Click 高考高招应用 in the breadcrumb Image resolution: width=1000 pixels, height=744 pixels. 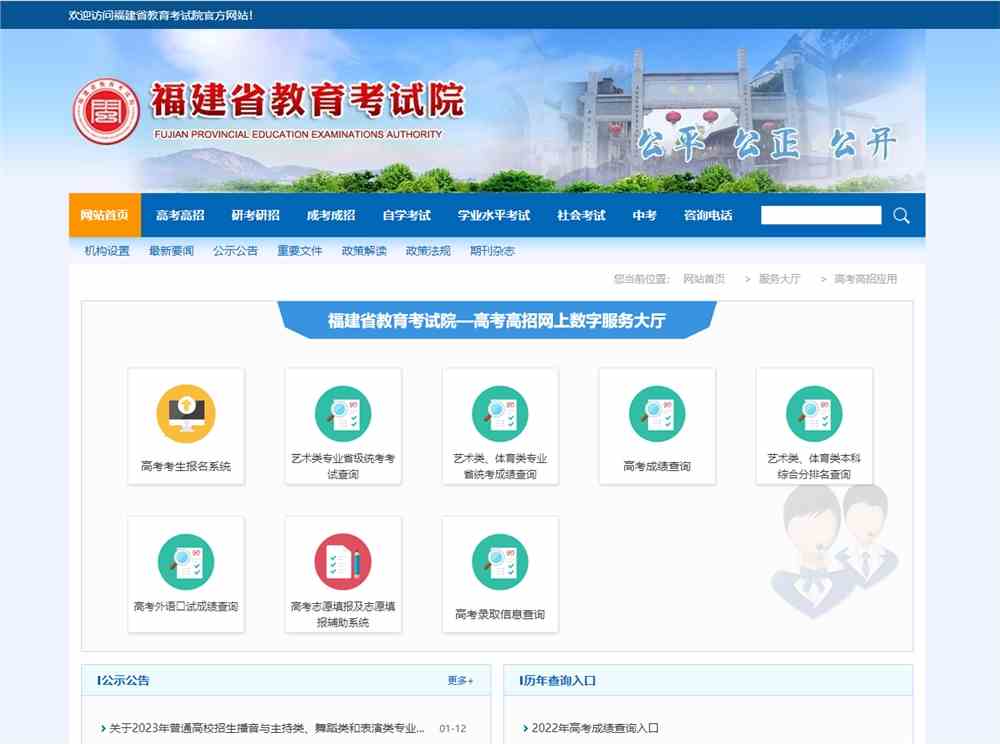pos(865,279)
